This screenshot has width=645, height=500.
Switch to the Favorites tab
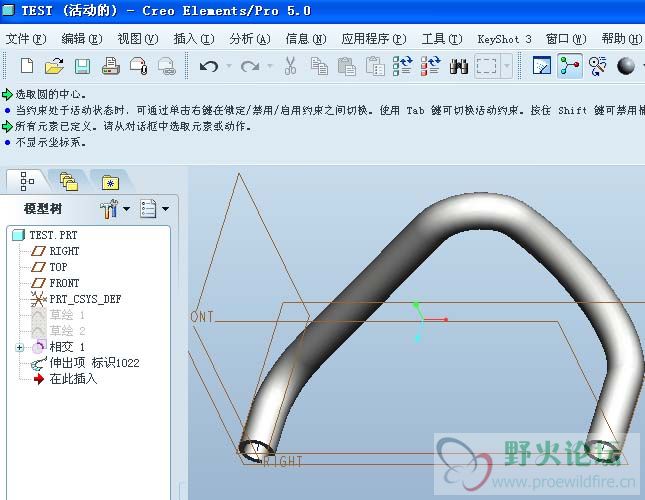click(x=110, y=182)
